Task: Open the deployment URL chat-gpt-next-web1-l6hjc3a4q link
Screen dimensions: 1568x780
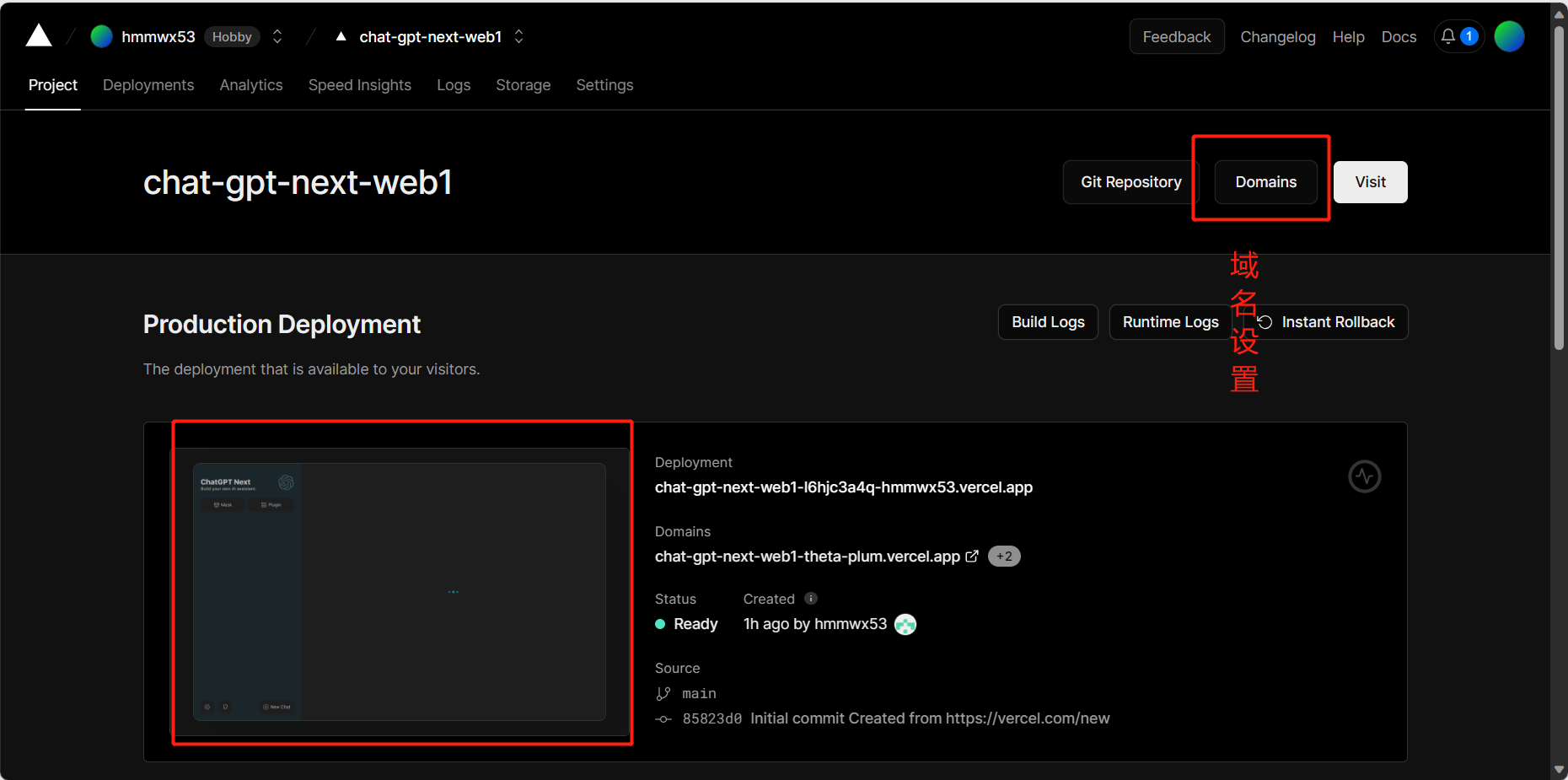Action: tap(844, 487)
